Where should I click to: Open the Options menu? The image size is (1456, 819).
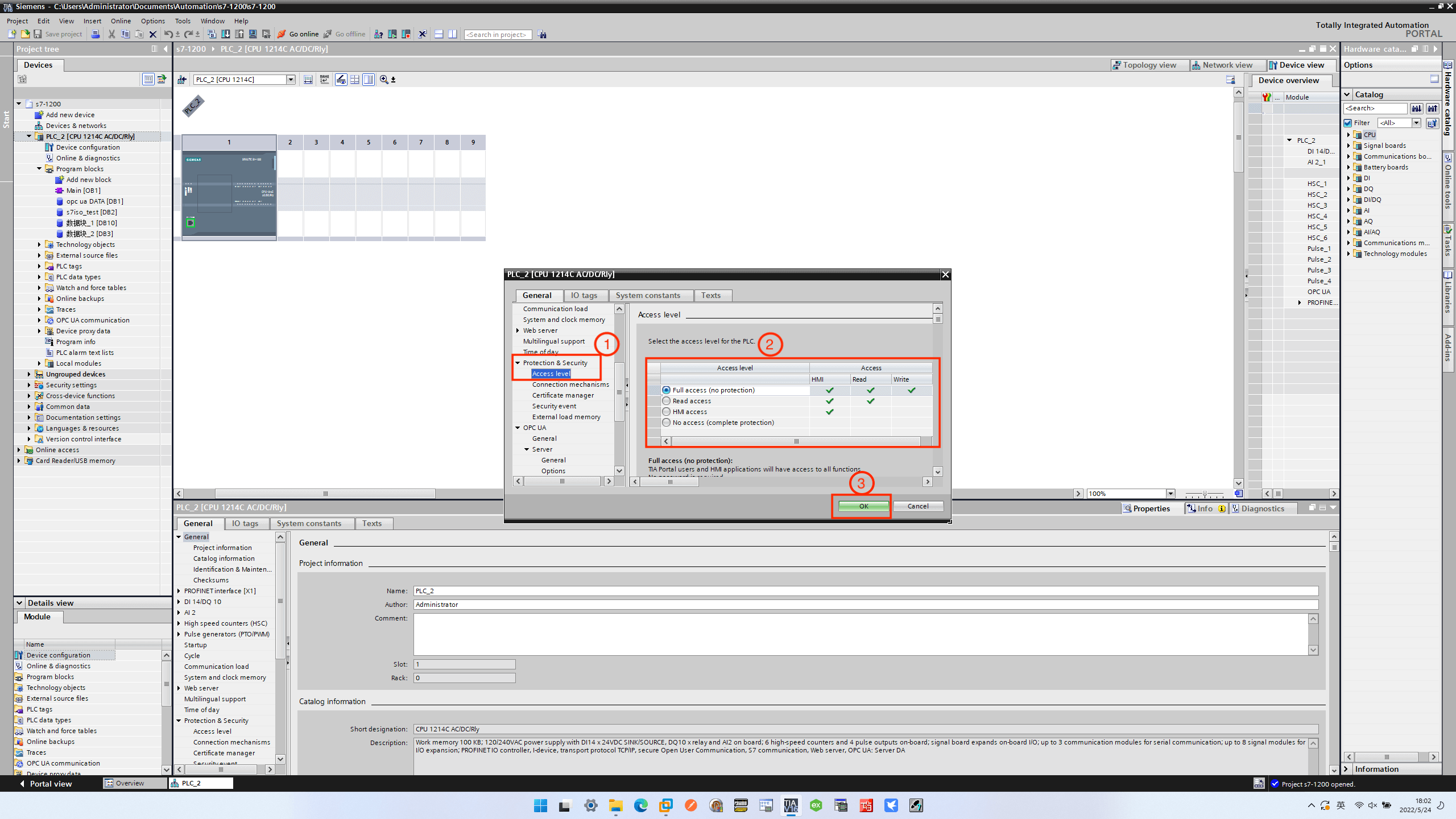tap(152, 20)
